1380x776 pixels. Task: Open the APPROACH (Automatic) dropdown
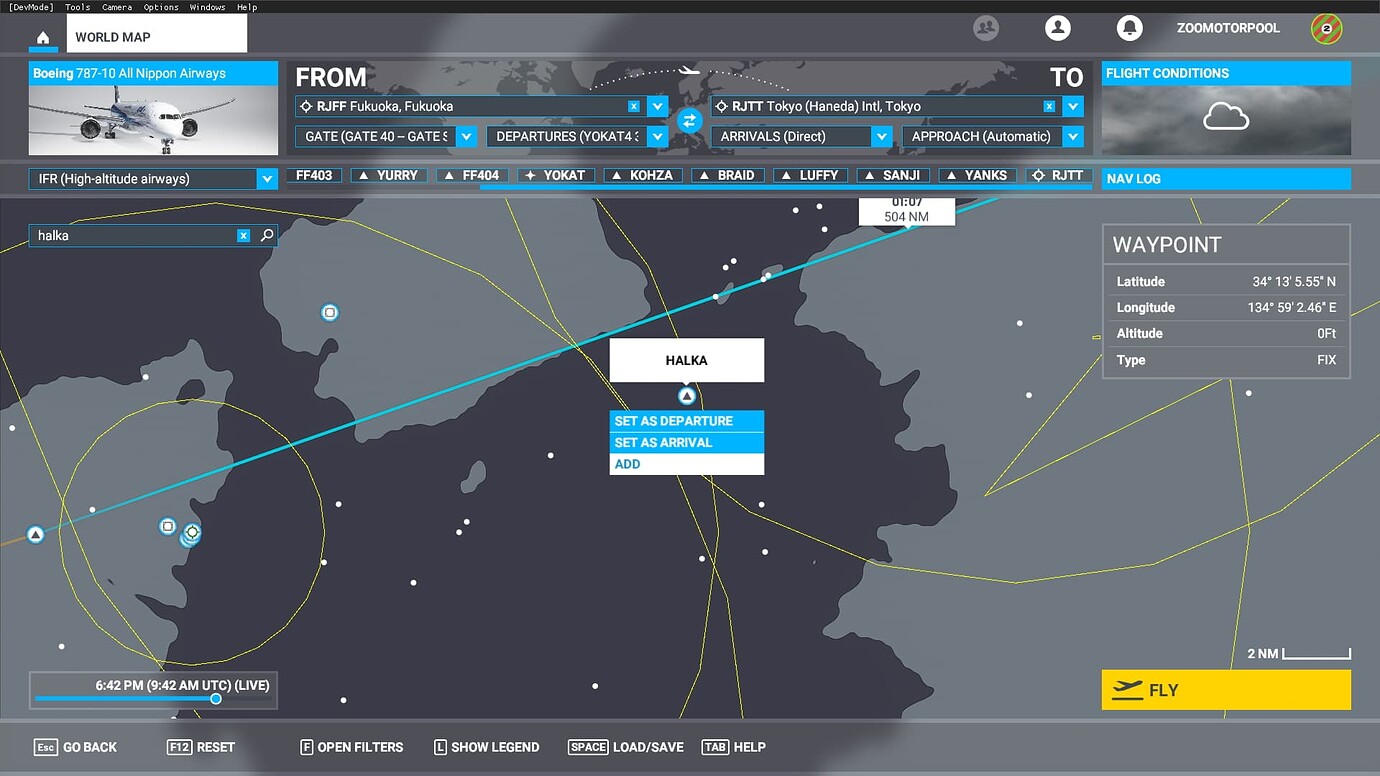[x=1071, y=135]
